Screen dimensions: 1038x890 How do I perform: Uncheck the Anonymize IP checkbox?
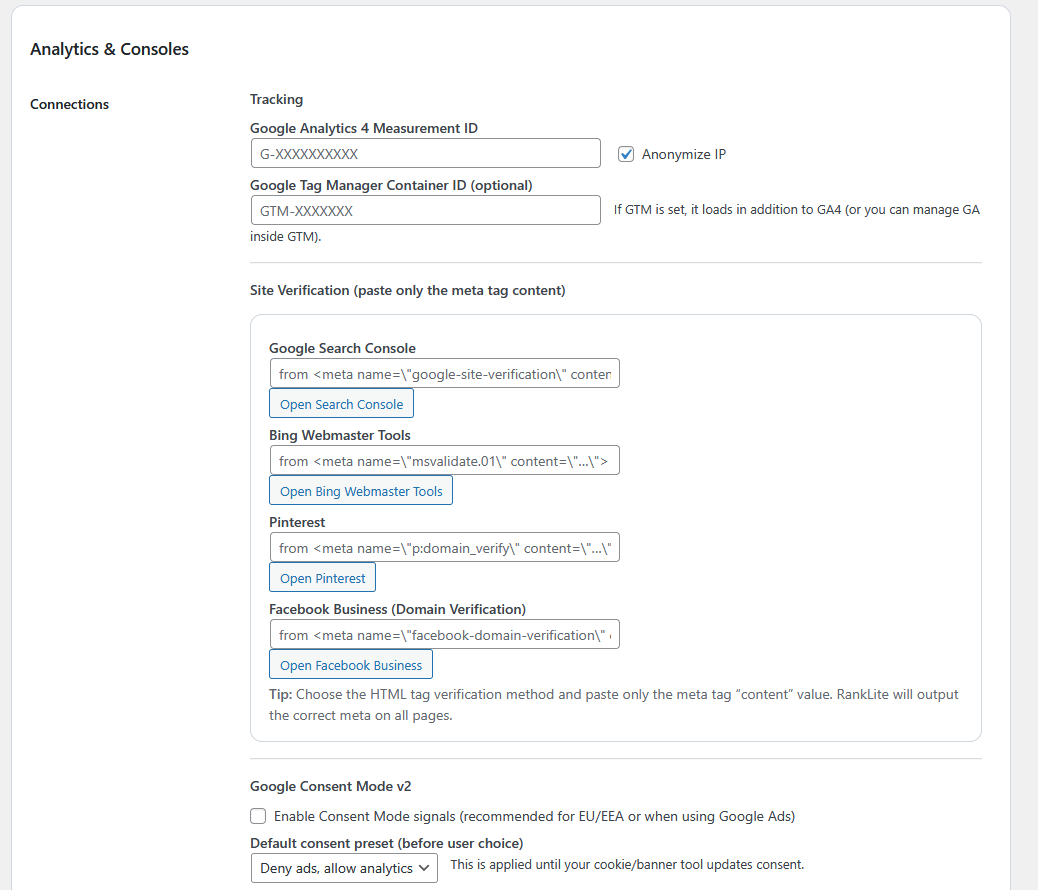pyautogui.click(x=625, y=154)
